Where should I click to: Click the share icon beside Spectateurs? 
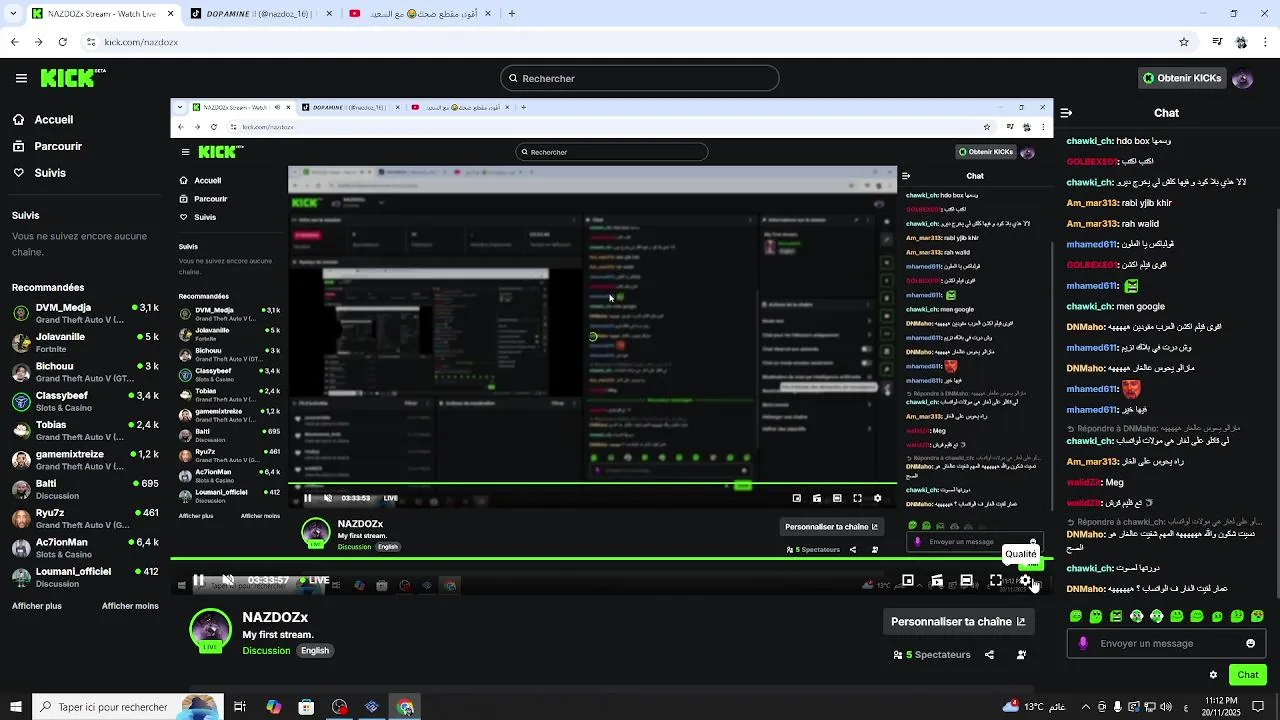[989, 655]
